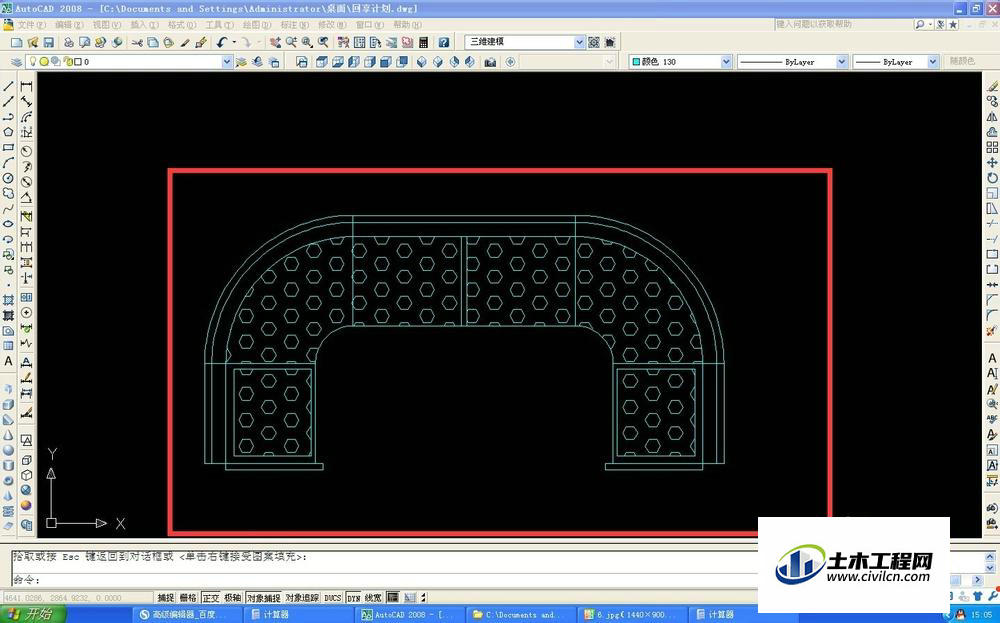The height and width of the screenshot is (623, 1000).
Task: Open the 标注 (Dimension) menu
Action: (x=294, y=25)
